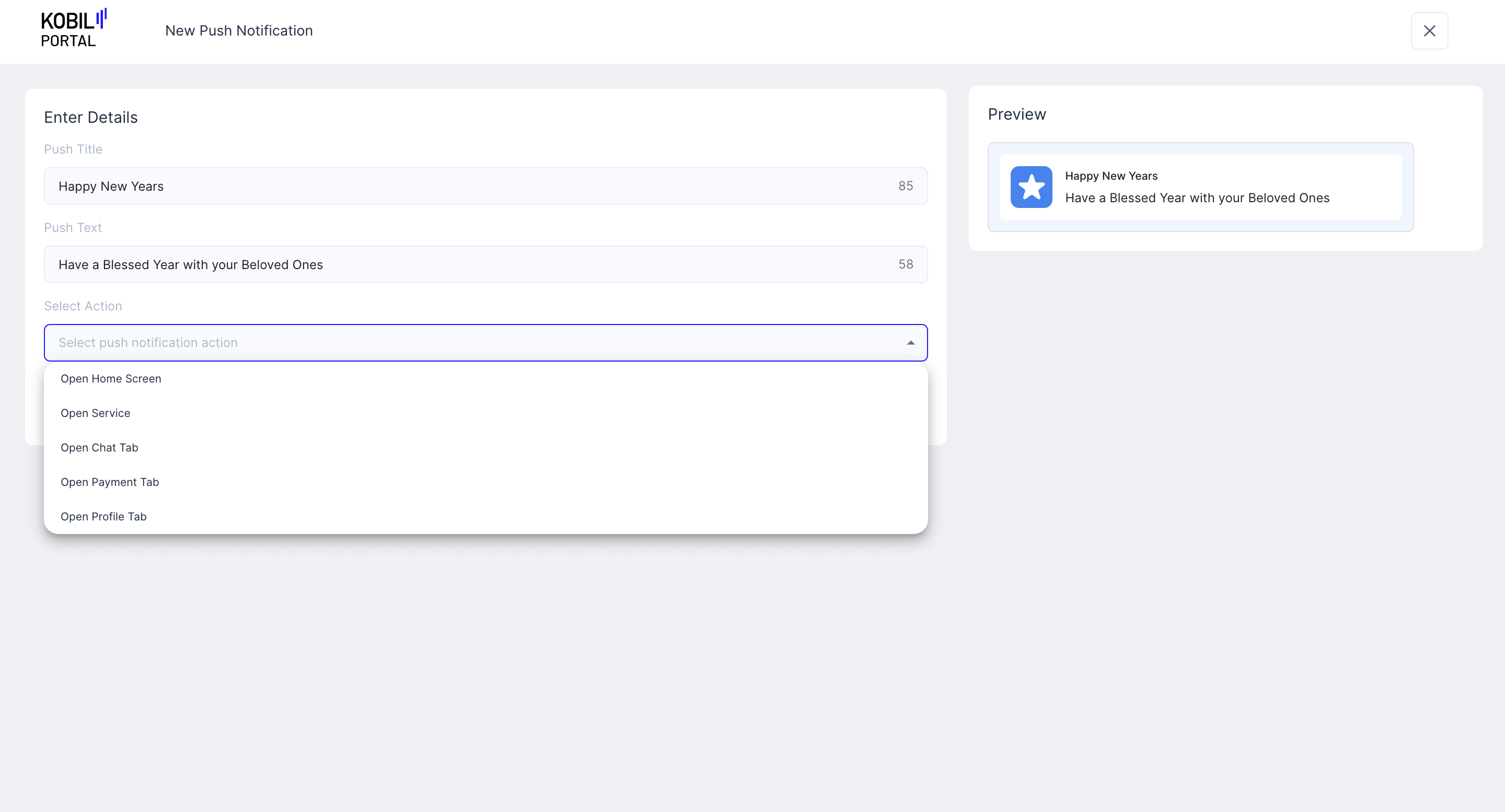Click the Select Action field label
Screen dimensions: 1505x812
point(83,306)
